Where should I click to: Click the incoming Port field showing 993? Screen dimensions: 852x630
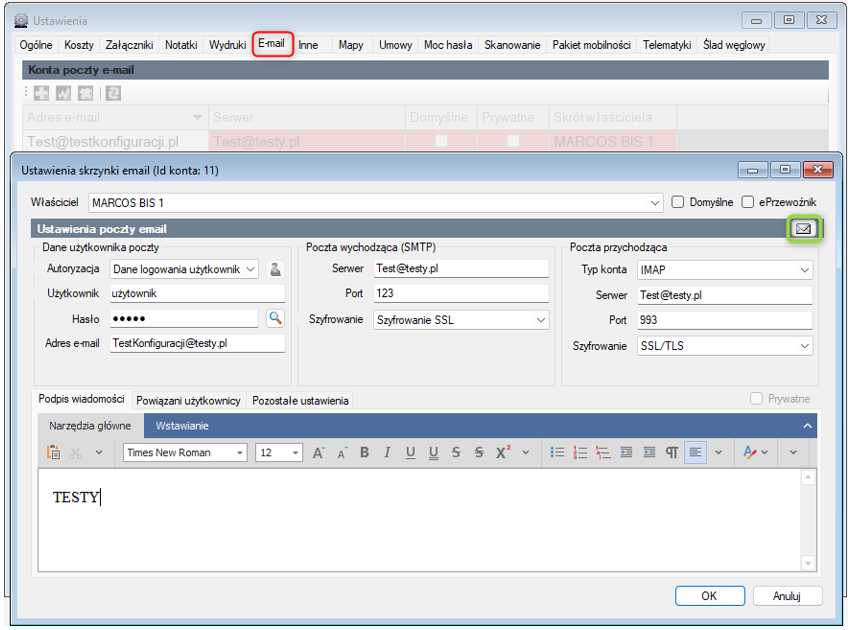click(725, 320)
